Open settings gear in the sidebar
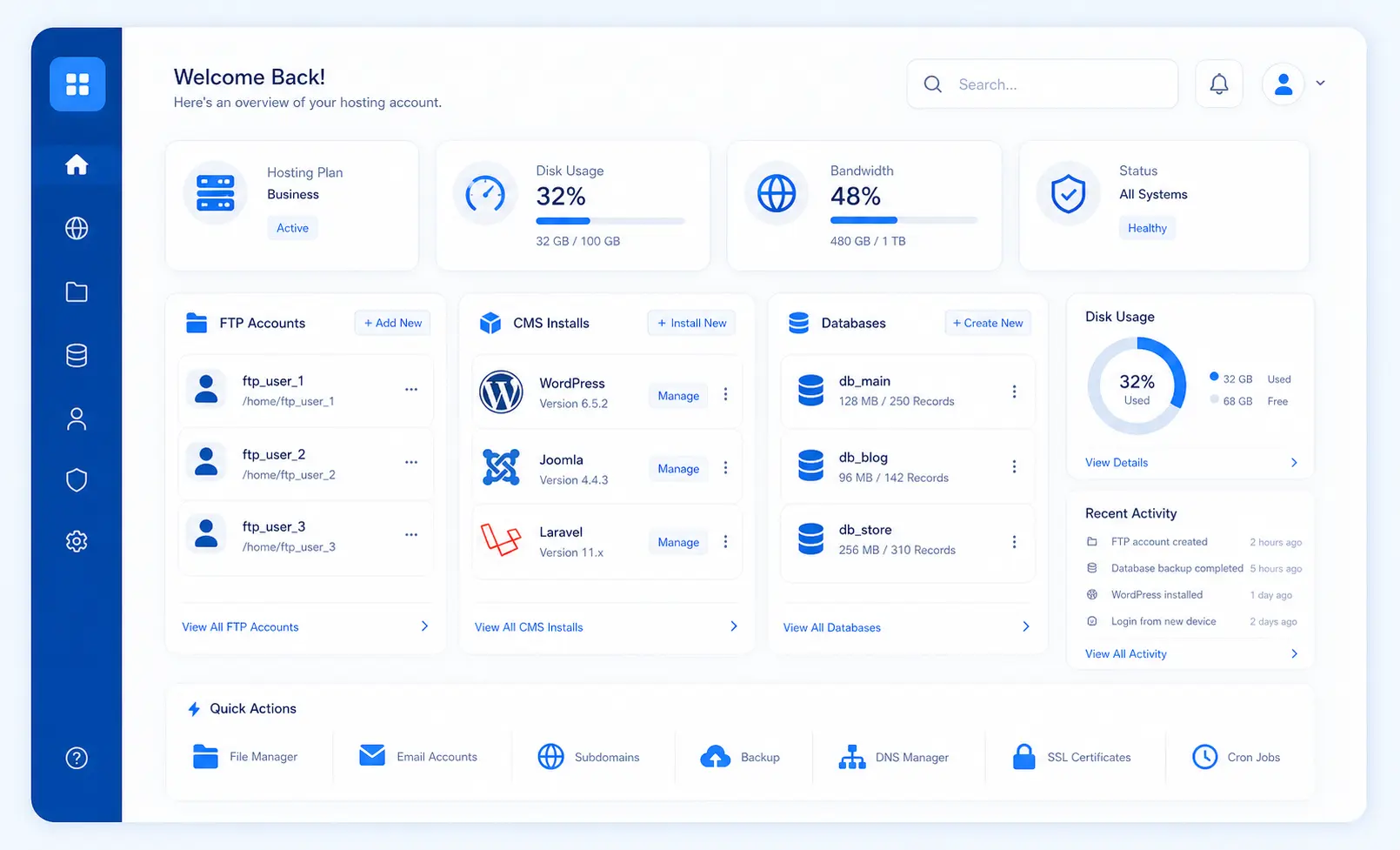The width and height of the screenshot is (1400, 850). tap(77, 541)
